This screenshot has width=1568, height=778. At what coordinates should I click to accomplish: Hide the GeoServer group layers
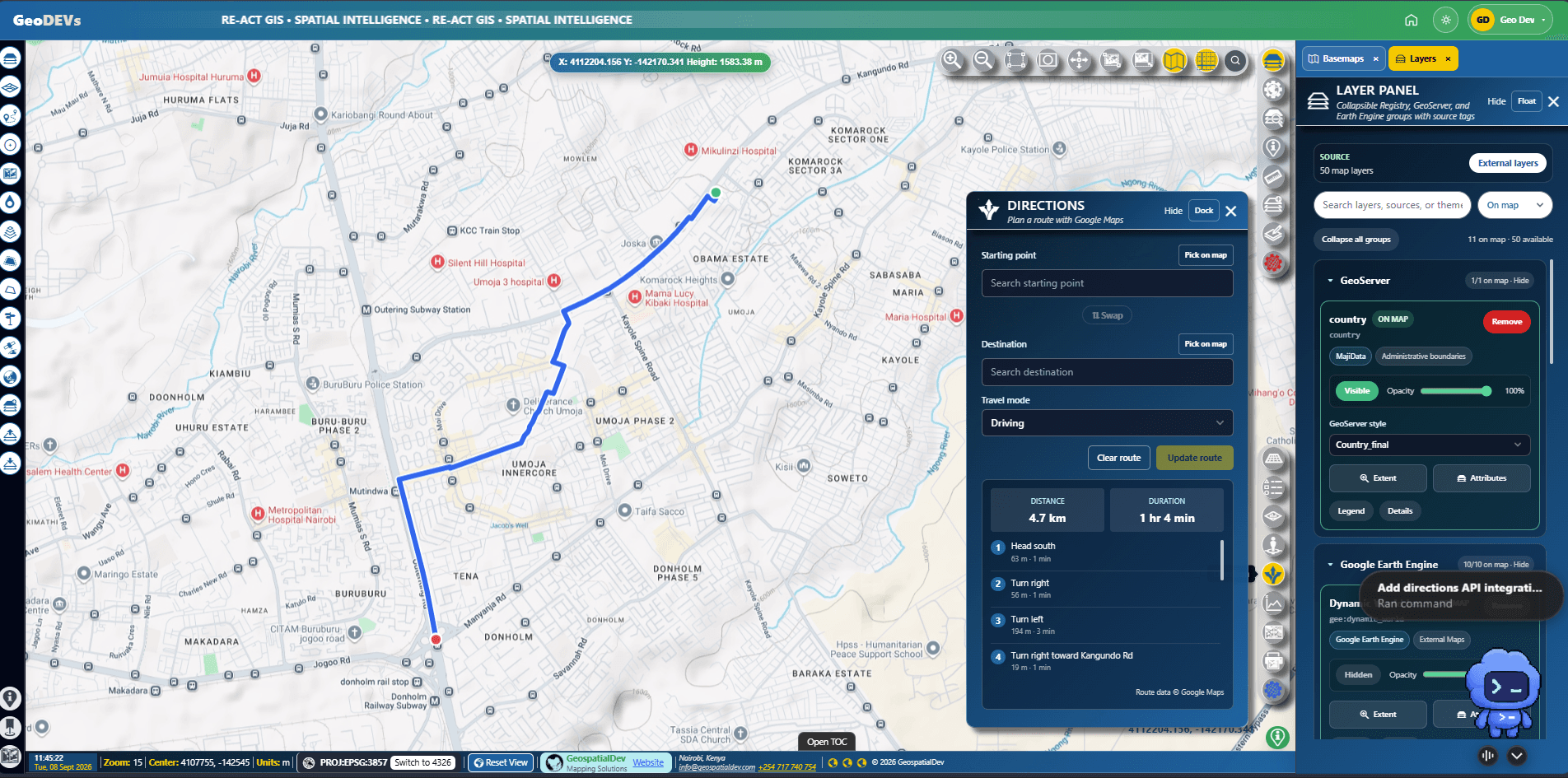1521,281
